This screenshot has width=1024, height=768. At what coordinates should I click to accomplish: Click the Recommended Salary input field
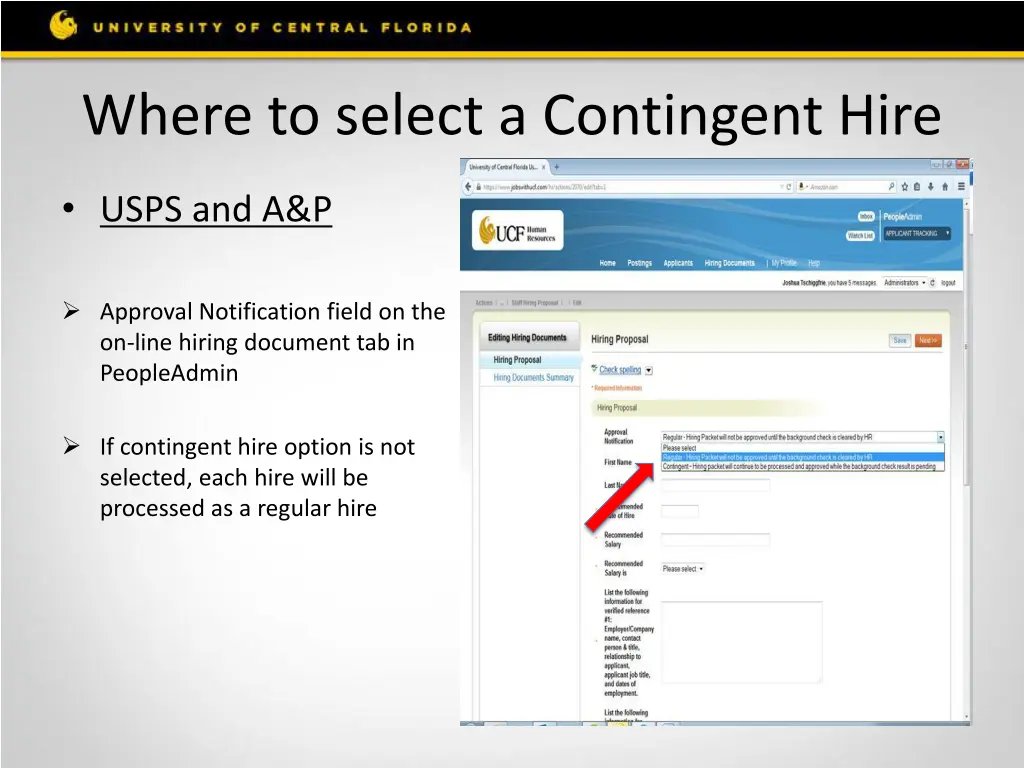[716, 539]
